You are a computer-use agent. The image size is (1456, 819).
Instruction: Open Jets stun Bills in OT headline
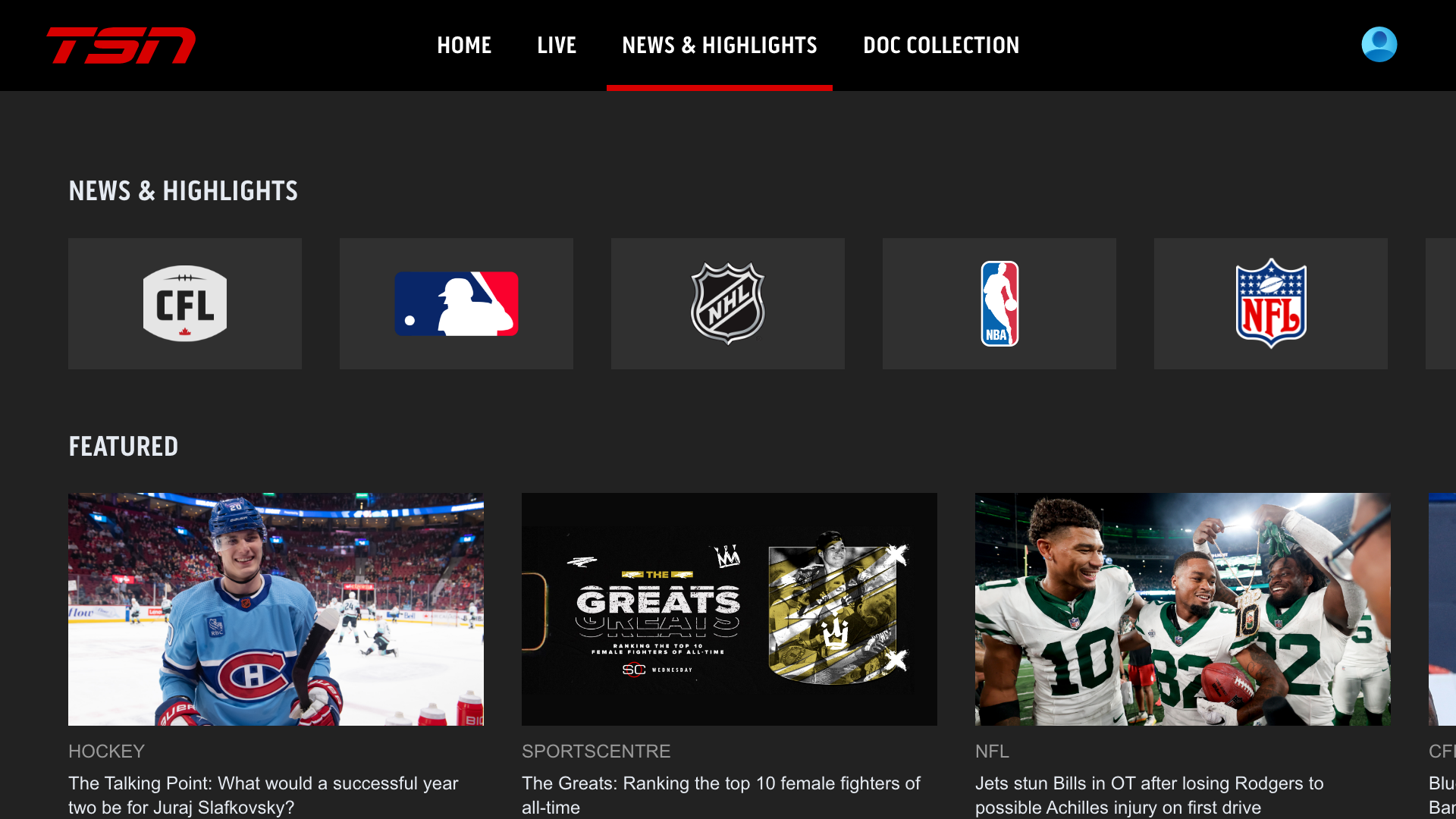(1150, 795)
